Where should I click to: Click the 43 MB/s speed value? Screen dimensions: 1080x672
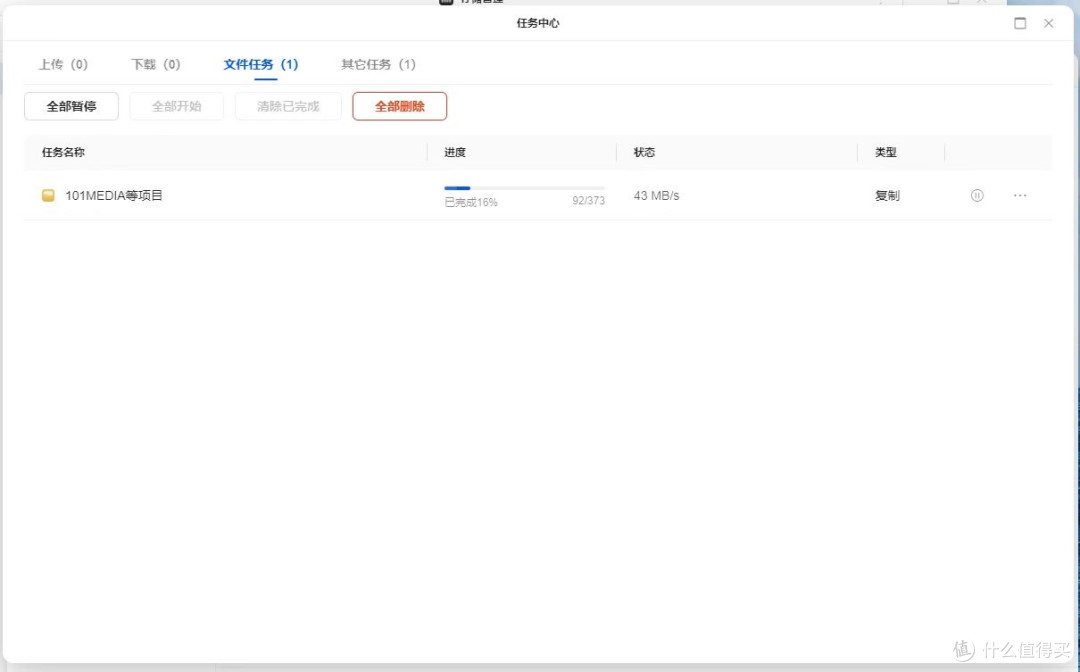(x=656, y=196)
